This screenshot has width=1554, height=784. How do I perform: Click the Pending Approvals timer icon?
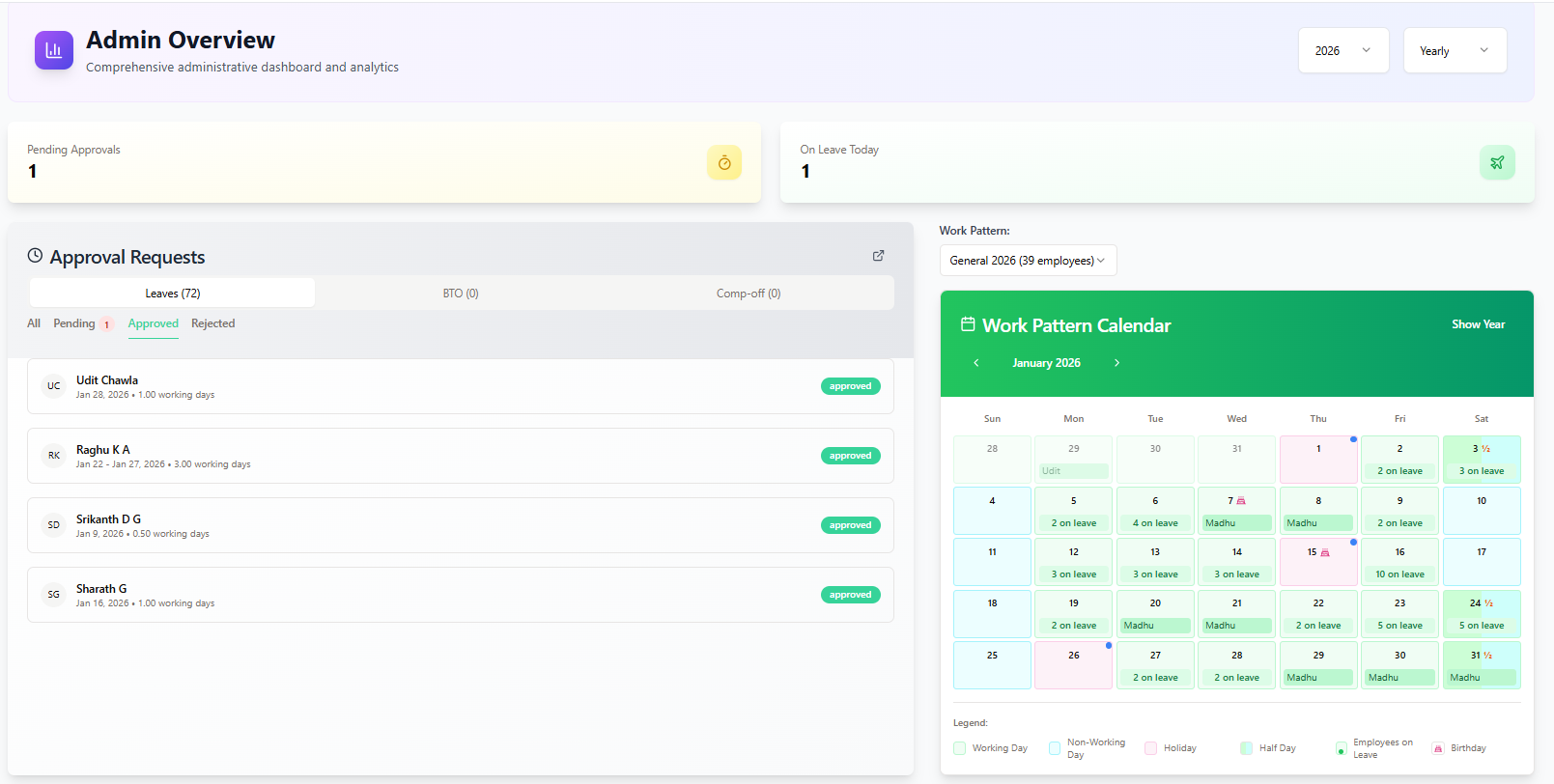point(723,163)
